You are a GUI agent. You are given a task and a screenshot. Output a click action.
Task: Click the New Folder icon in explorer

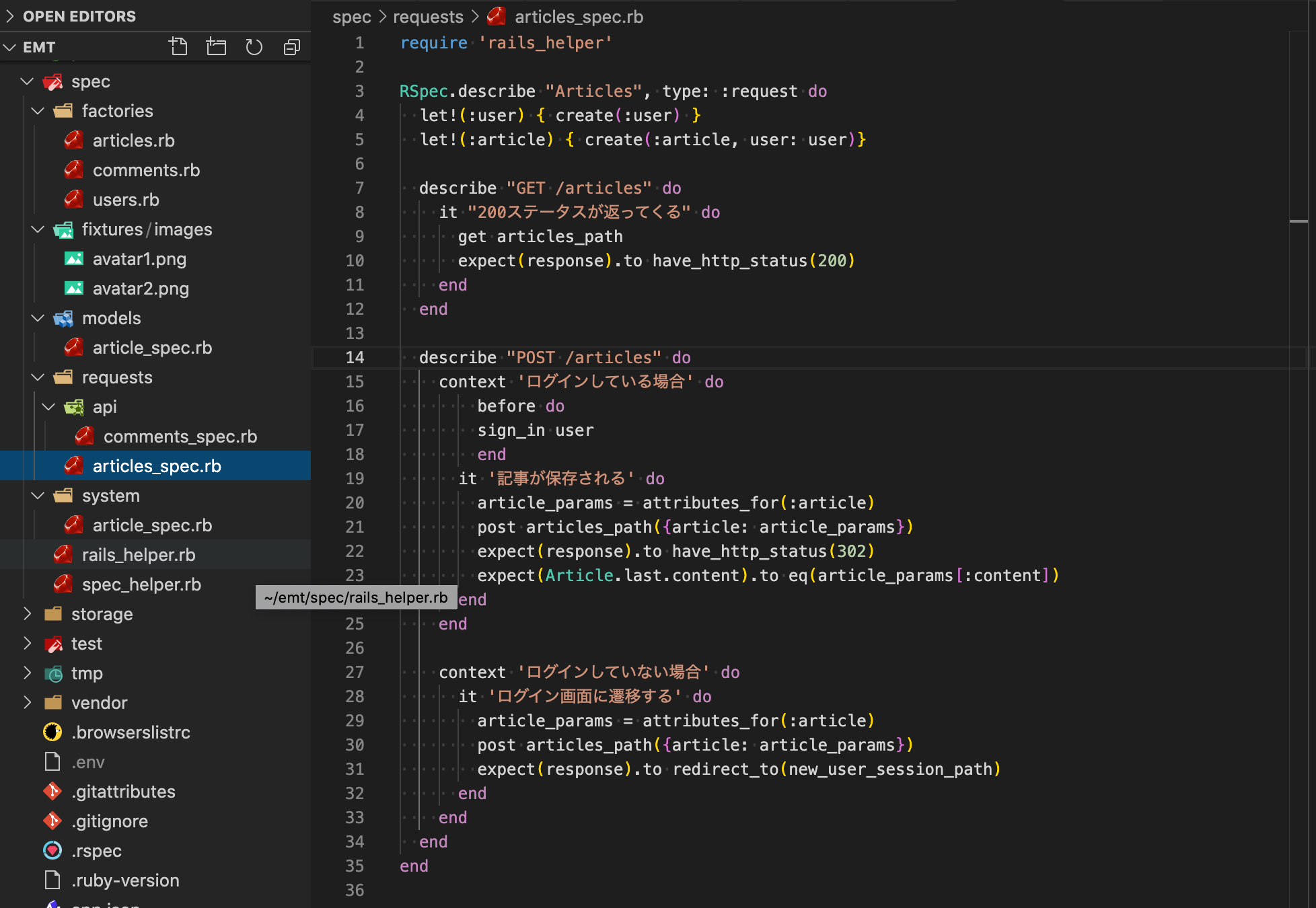pyautogui.click(x=216, y=47)
